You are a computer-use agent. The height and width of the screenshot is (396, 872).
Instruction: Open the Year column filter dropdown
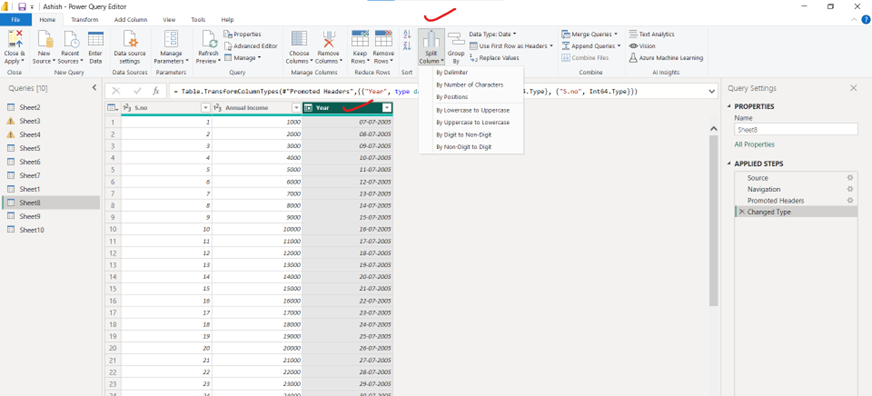tap(387, 108)
